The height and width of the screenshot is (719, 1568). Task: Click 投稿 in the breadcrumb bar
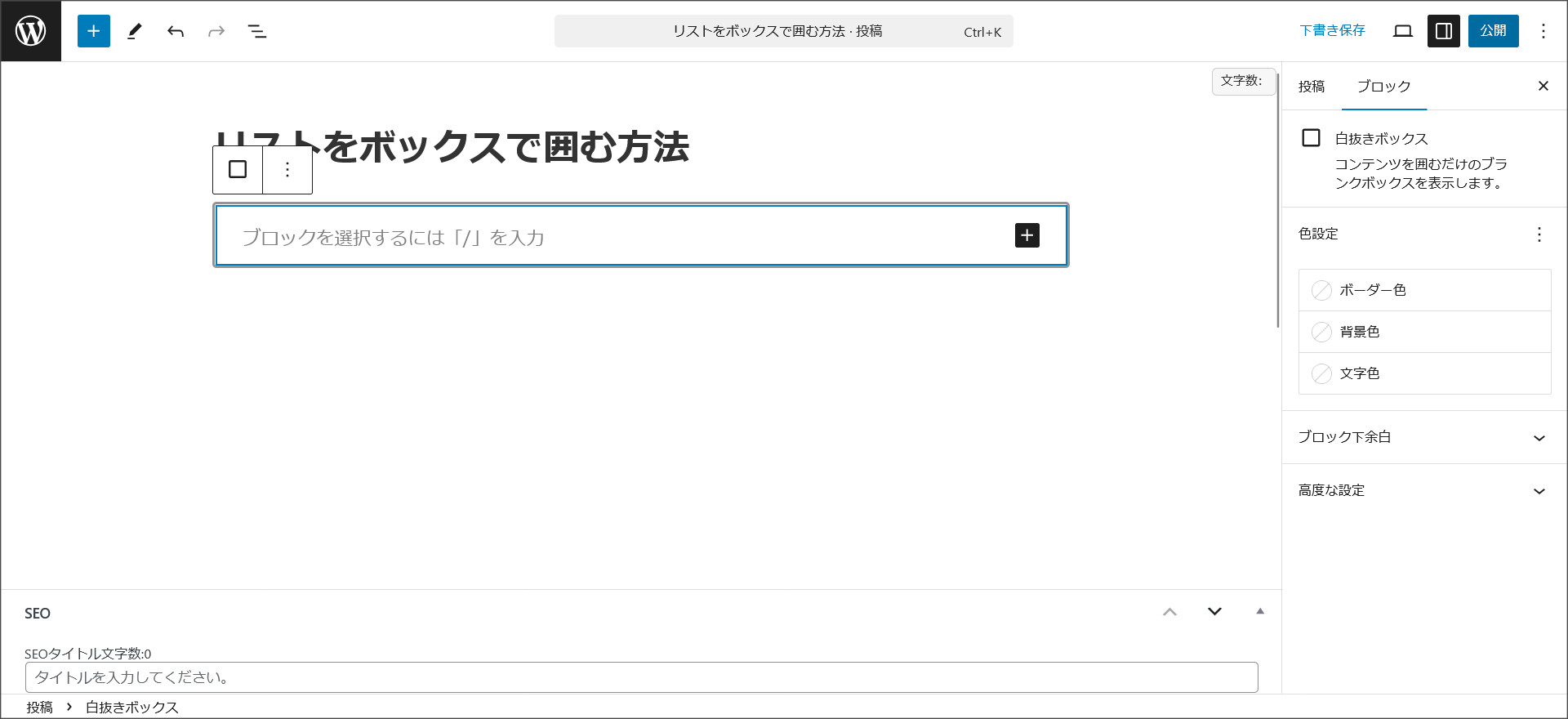[39, 707]
